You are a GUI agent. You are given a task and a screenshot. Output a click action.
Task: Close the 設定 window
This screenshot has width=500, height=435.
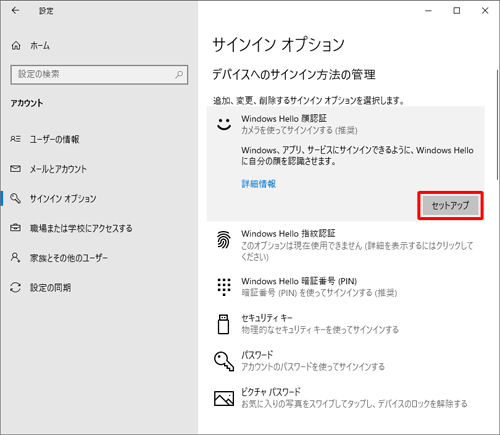485,11
